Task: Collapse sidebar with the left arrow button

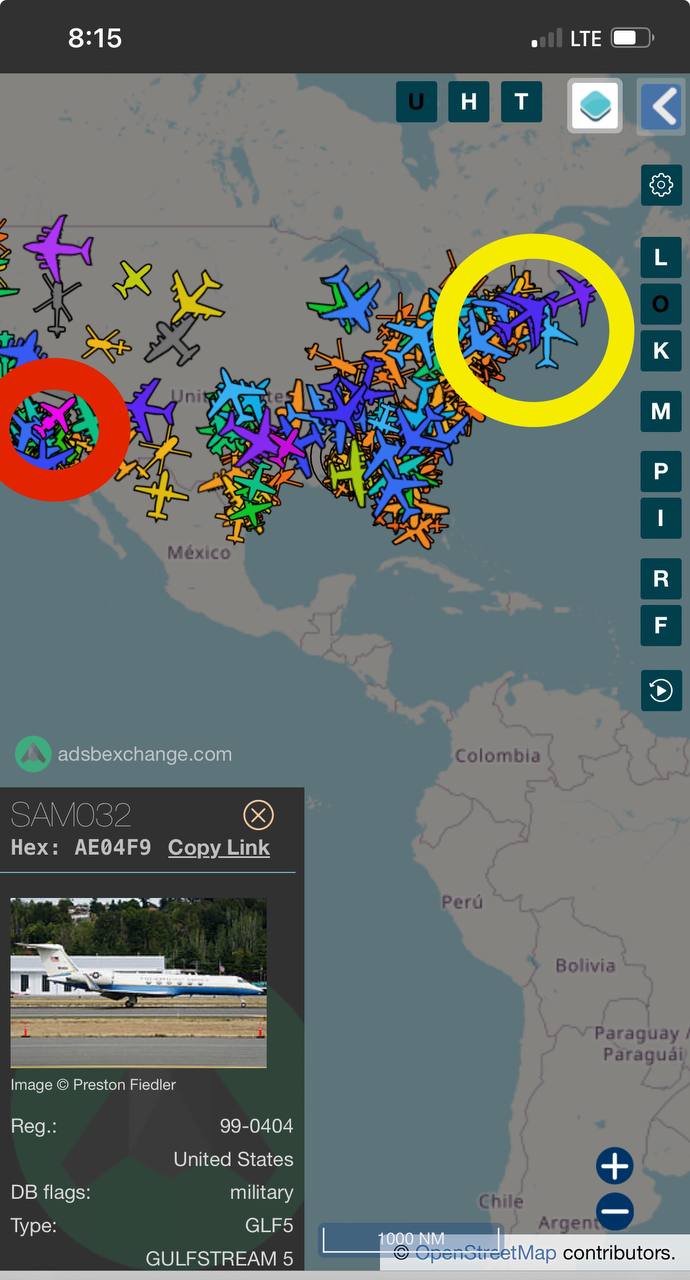Action: point(661,105)
